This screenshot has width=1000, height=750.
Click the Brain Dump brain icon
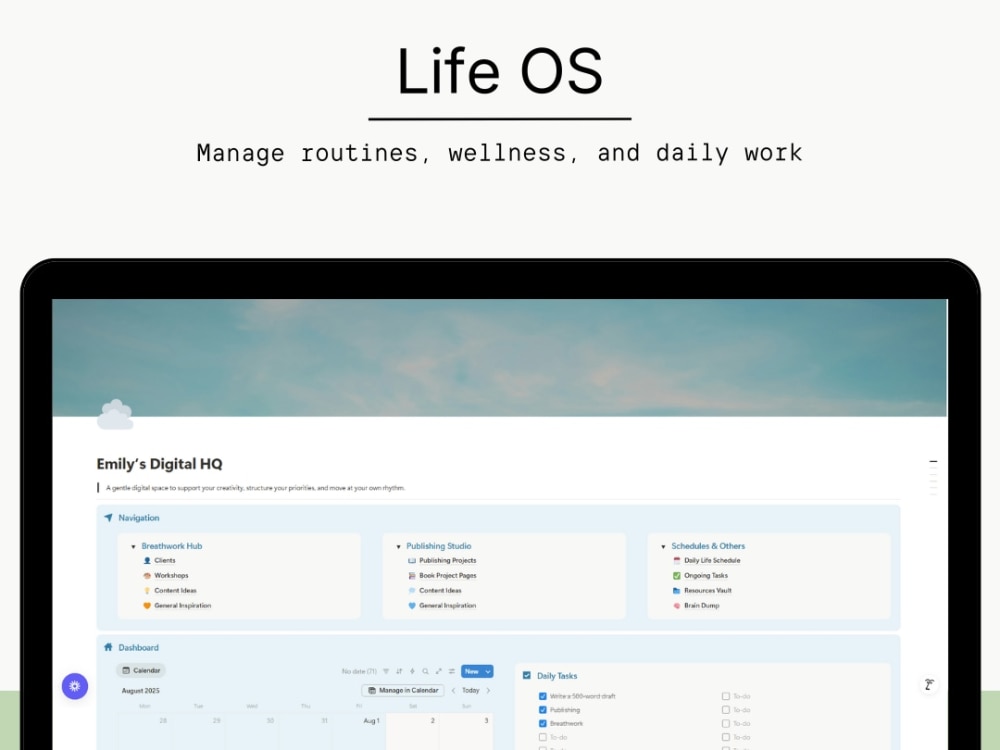pyautogui.click(x=677, y=606)
